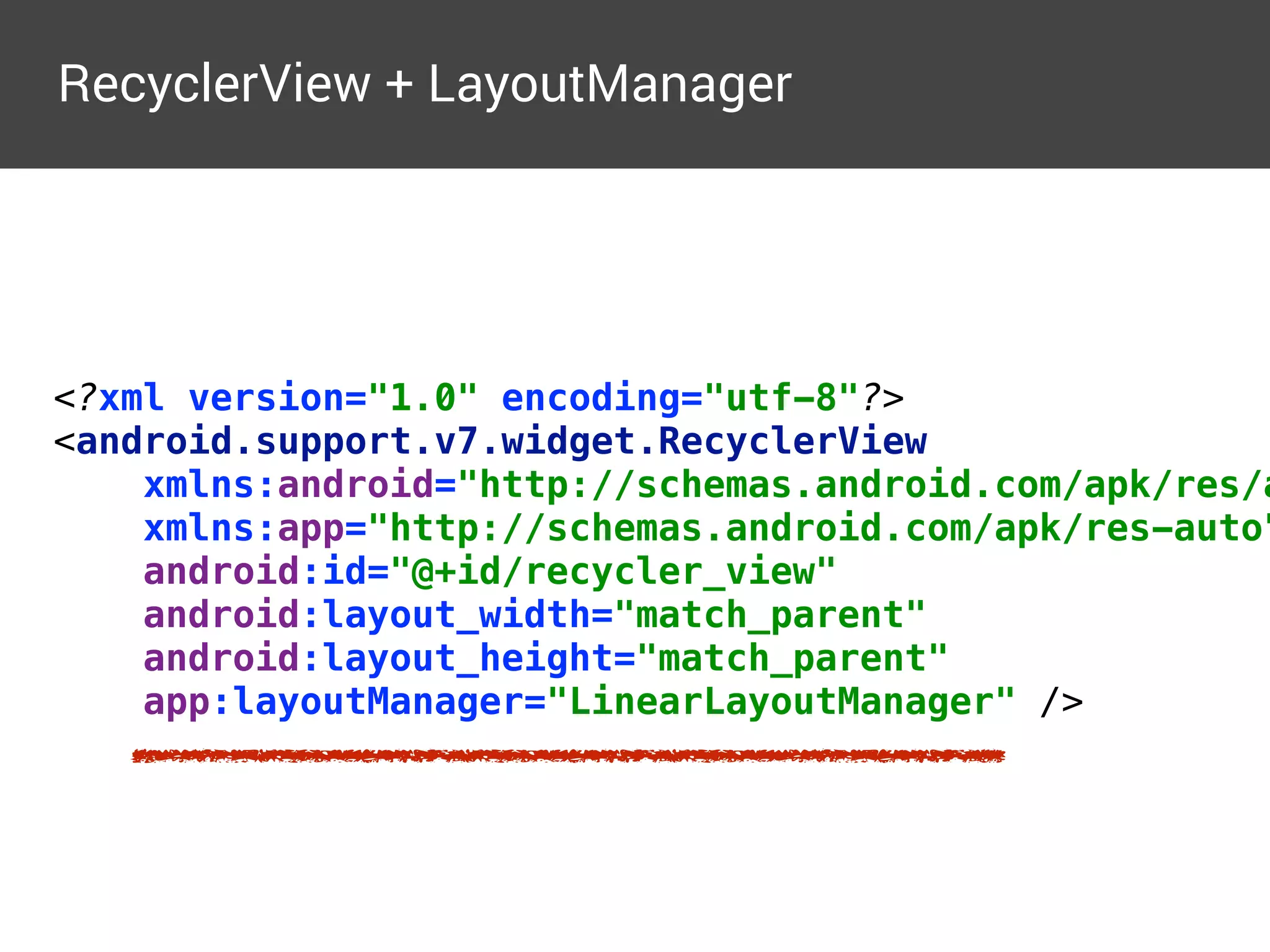
Task: Click the android:layout_height="match_parent" line
Action: [546, 658]
